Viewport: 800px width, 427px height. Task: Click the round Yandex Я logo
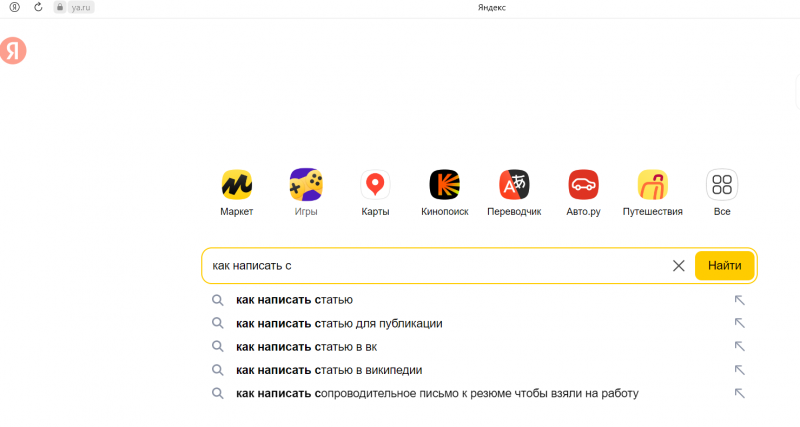coord(13,51)
